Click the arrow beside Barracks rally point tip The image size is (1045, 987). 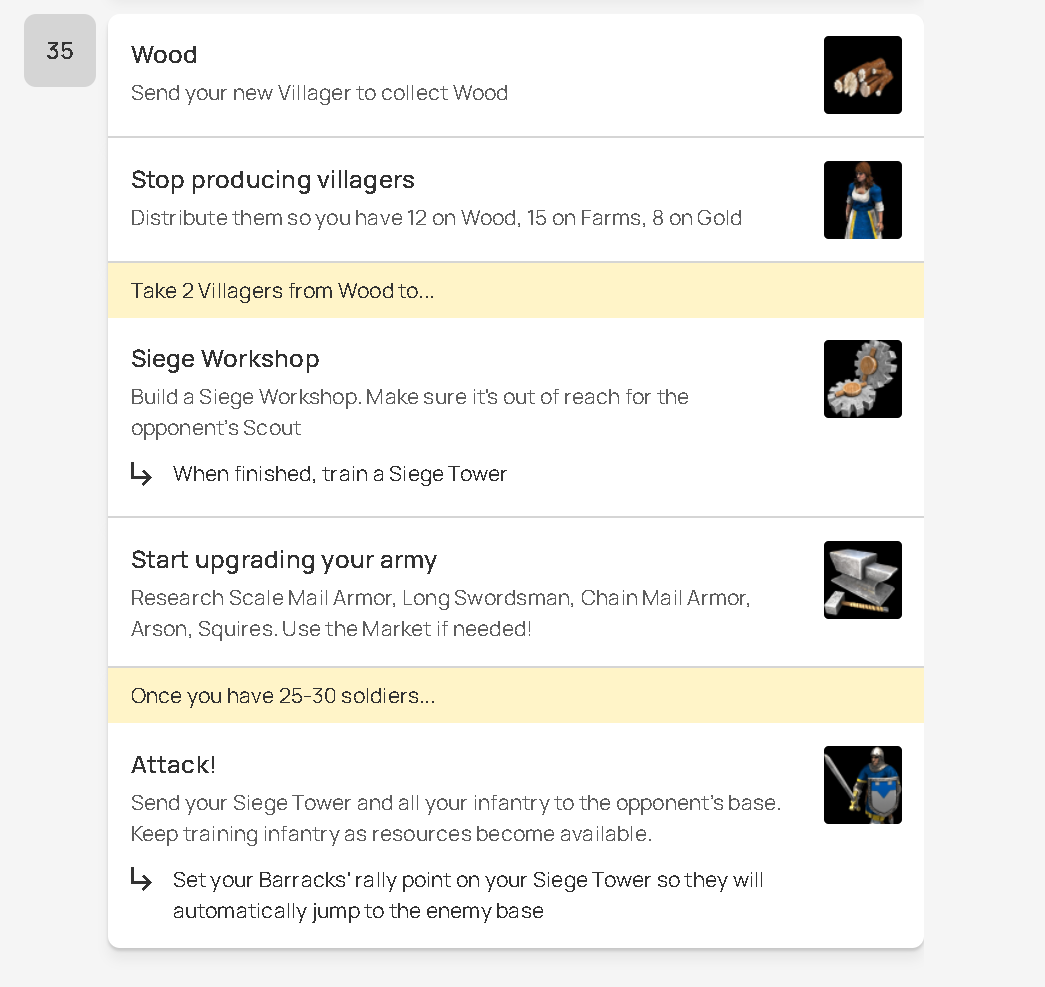(142, 880)
